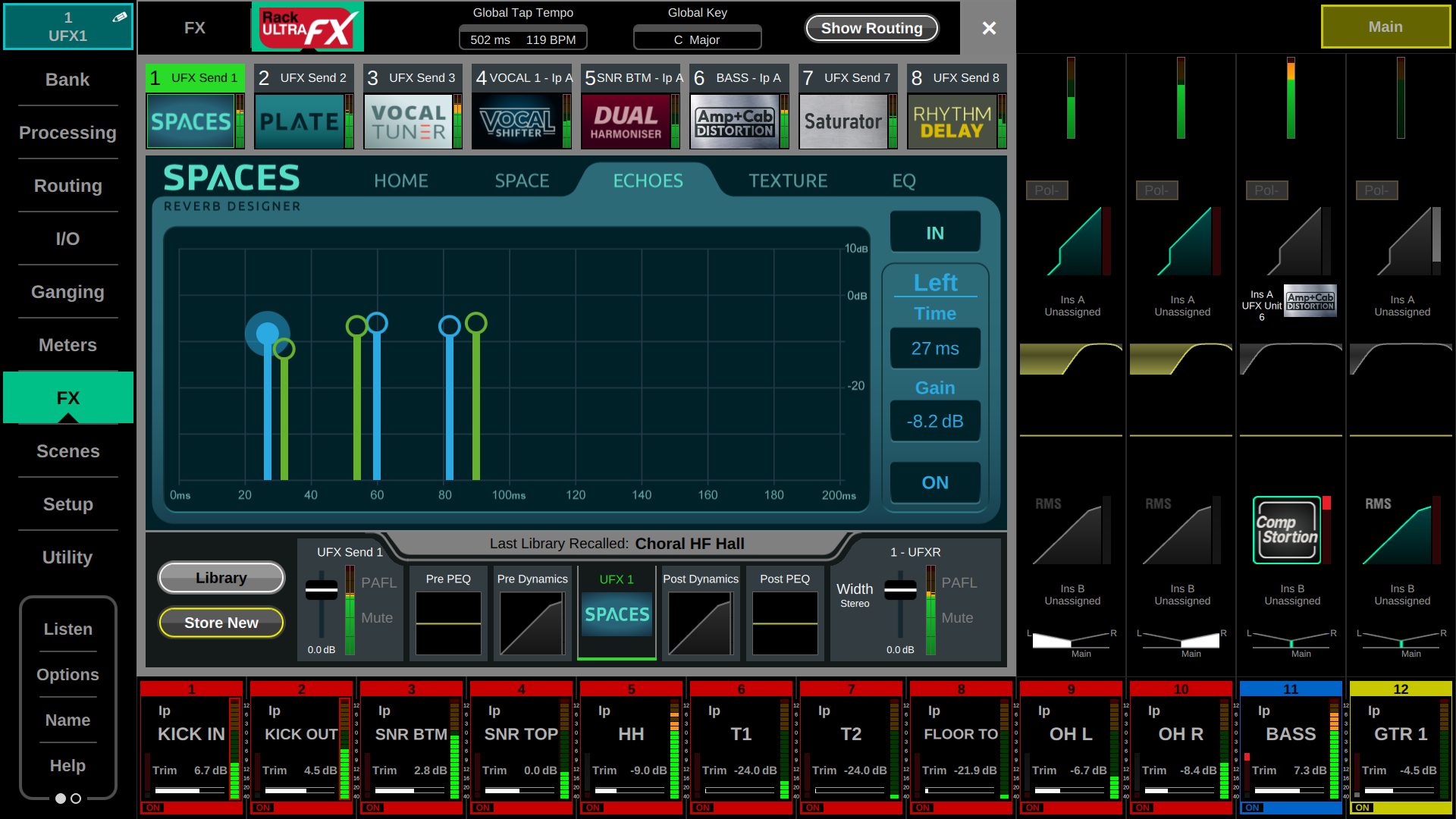The width and height of the screenshot is (1456, 819).
Task: Open the echo Time 27 ms value
Action: (x=935, y=349)
